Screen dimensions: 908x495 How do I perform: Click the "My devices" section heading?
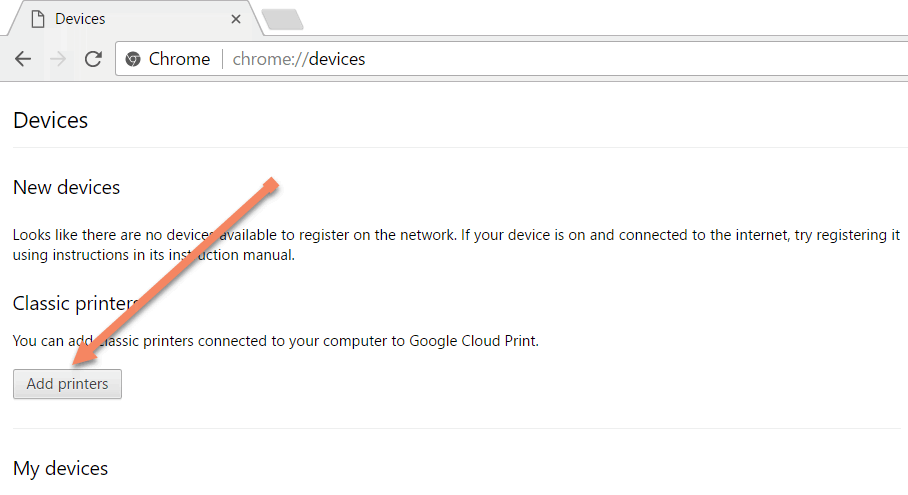point(61,468)
